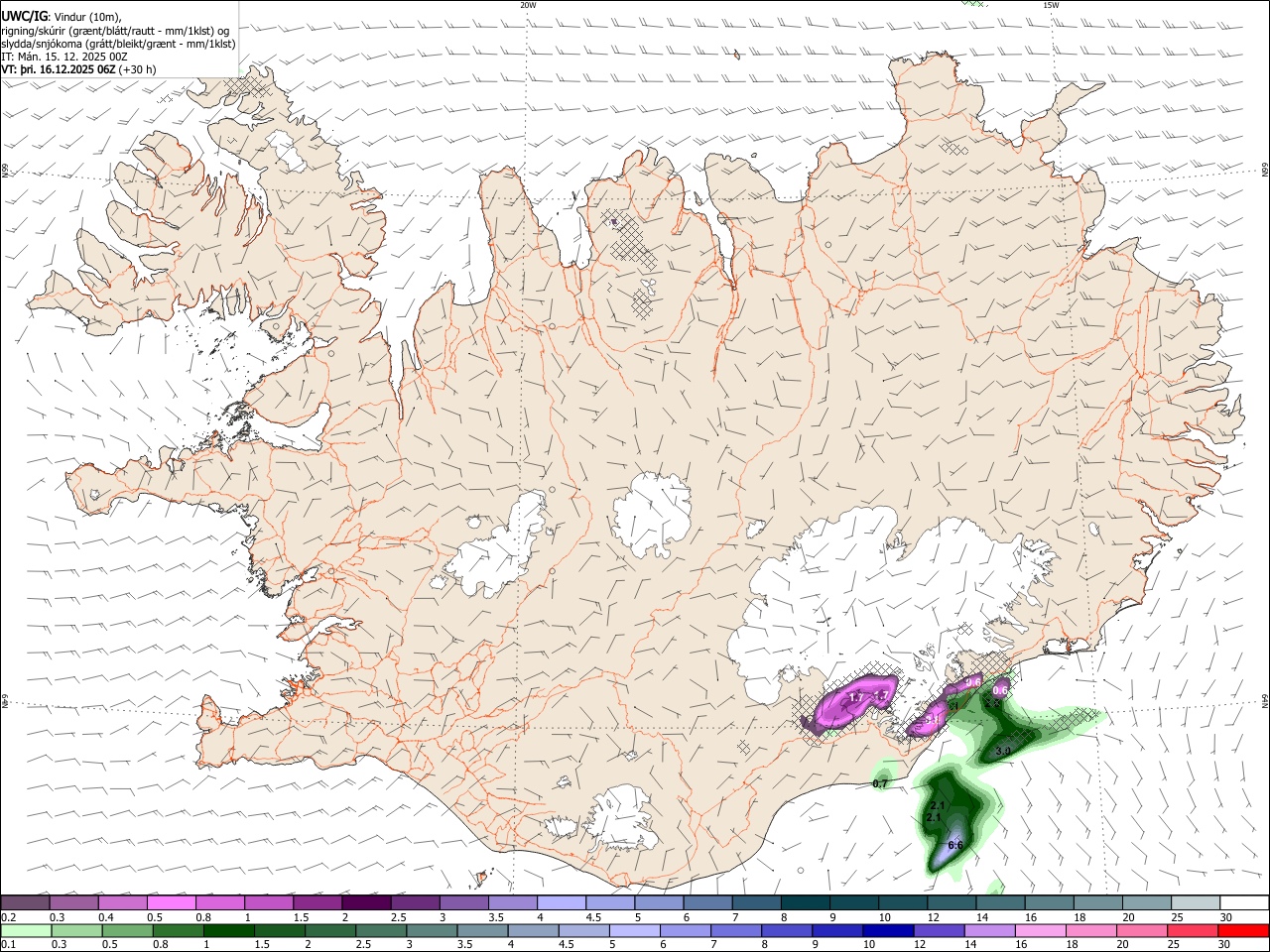
Task: Click the "rigning/skúrir" legend description line
Action: click(x=116, y=31)
